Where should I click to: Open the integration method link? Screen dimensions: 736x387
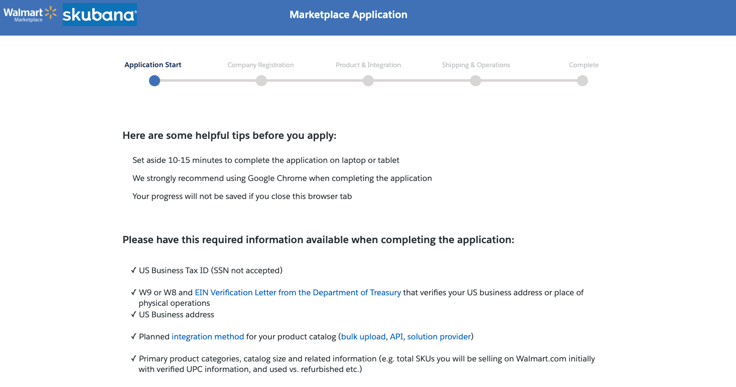coord(207,337)
